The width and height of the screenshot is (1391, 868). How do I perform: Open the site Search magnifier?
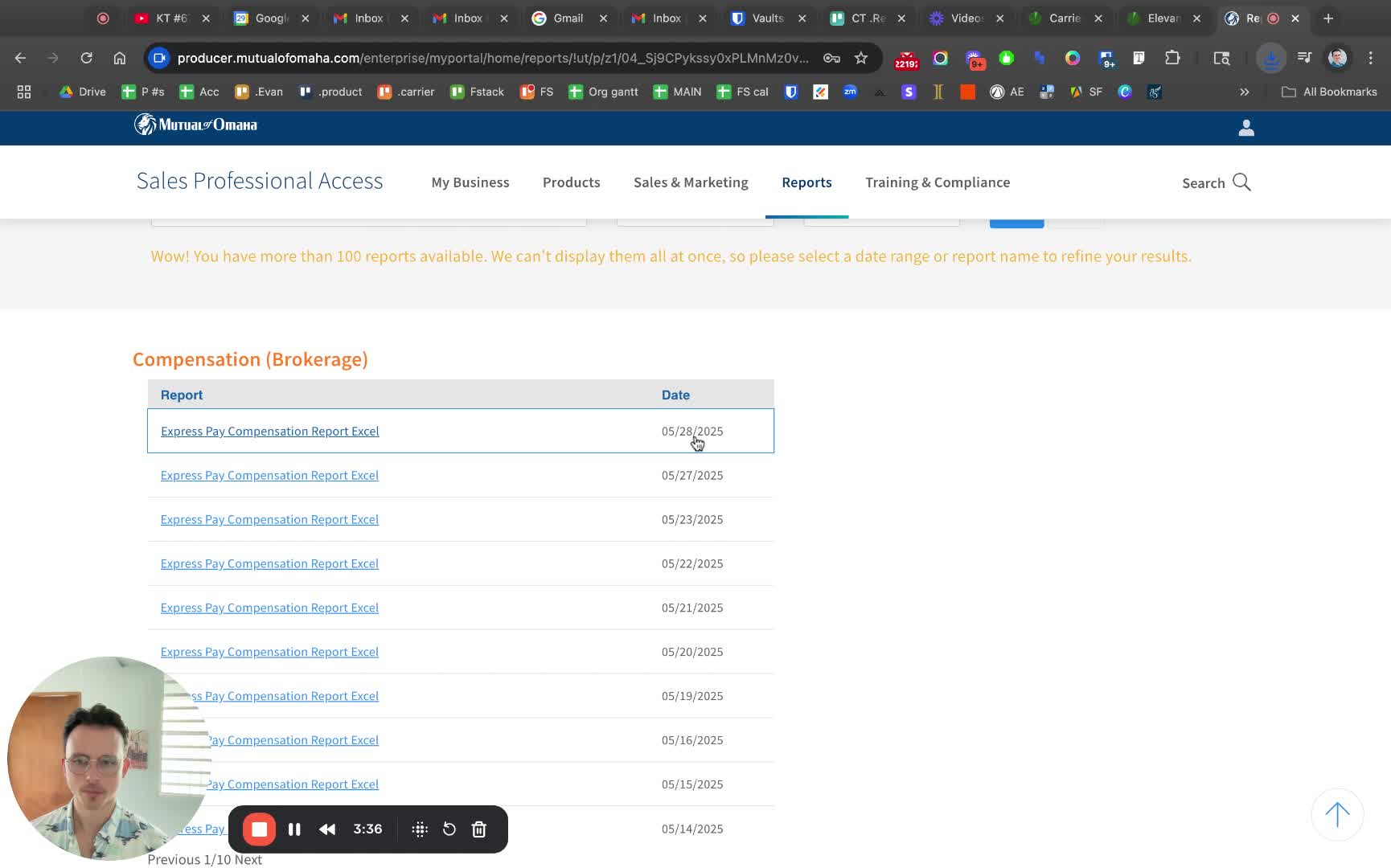(x=1241, y=182)
